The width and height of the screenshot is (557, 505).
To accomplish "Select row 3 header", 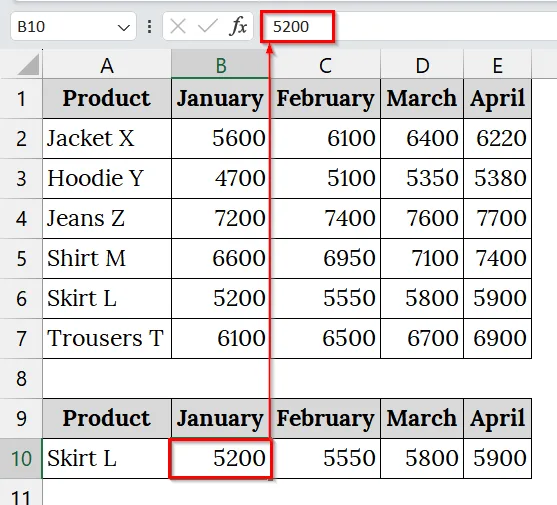I will click(x=21, y=178).
